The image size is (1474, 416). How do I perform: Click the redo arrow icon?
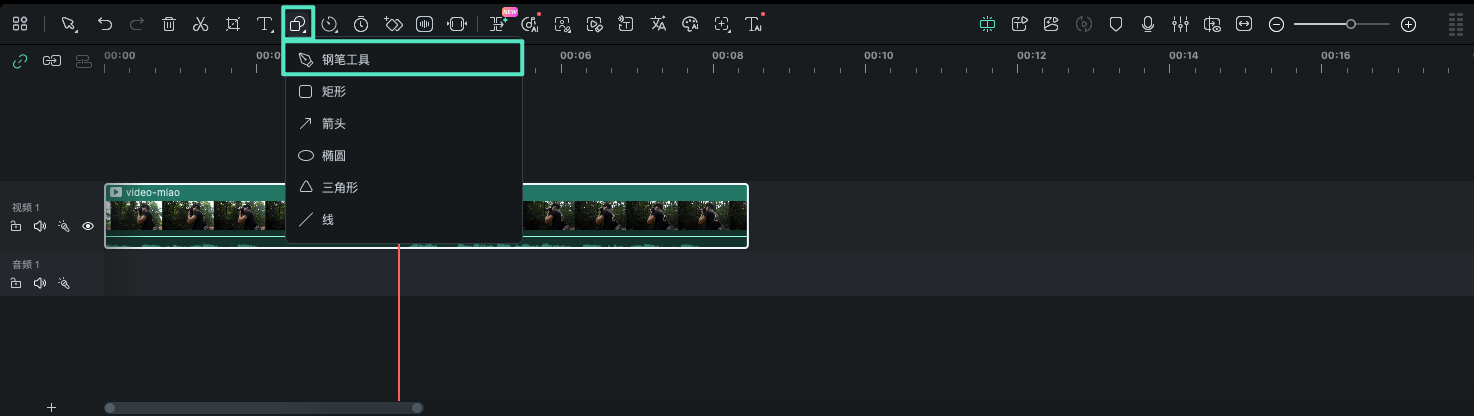(137, 24)
